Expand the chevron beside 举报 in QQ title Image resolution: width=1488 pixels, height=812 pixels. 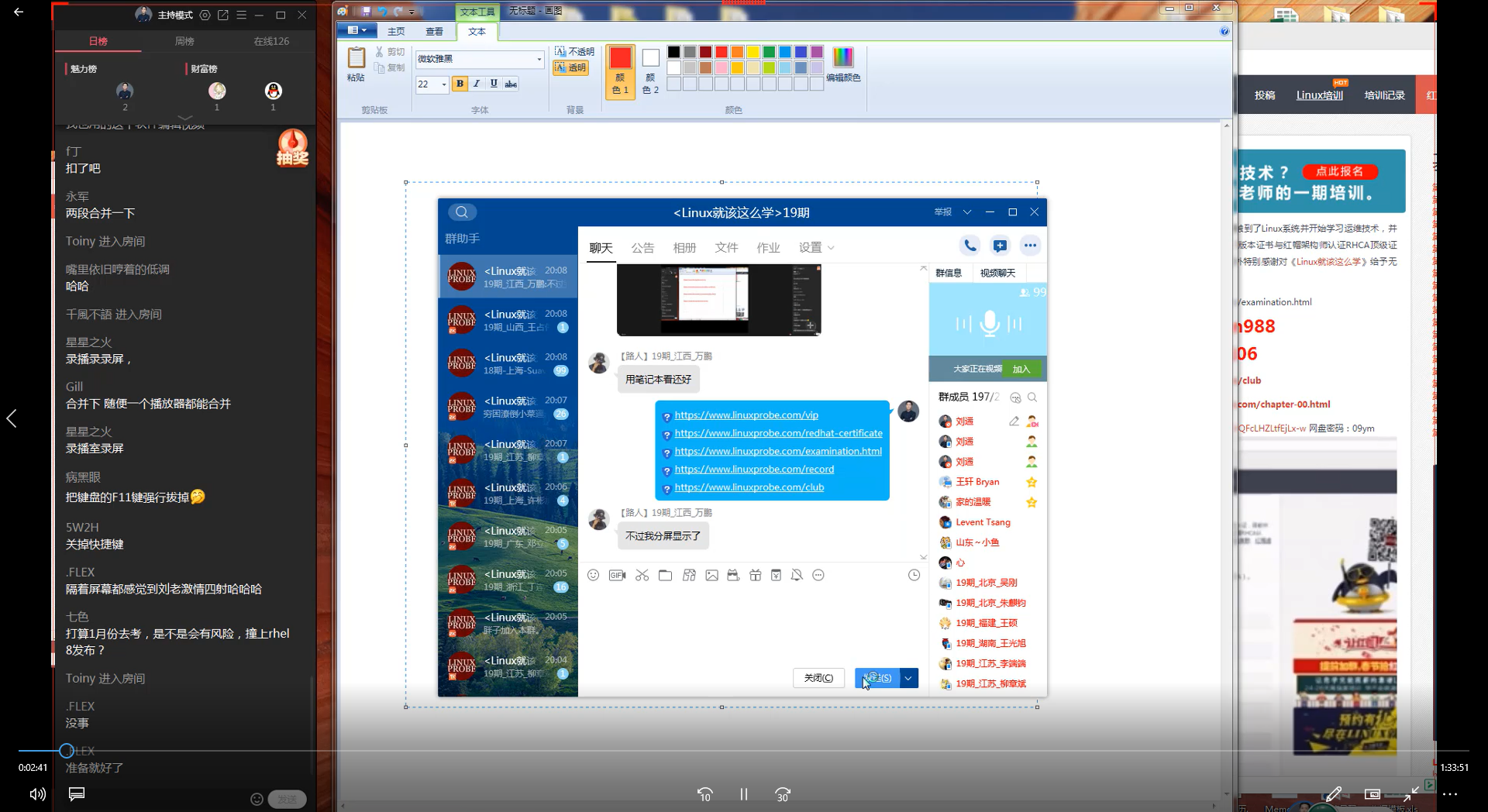coord(966,212)
